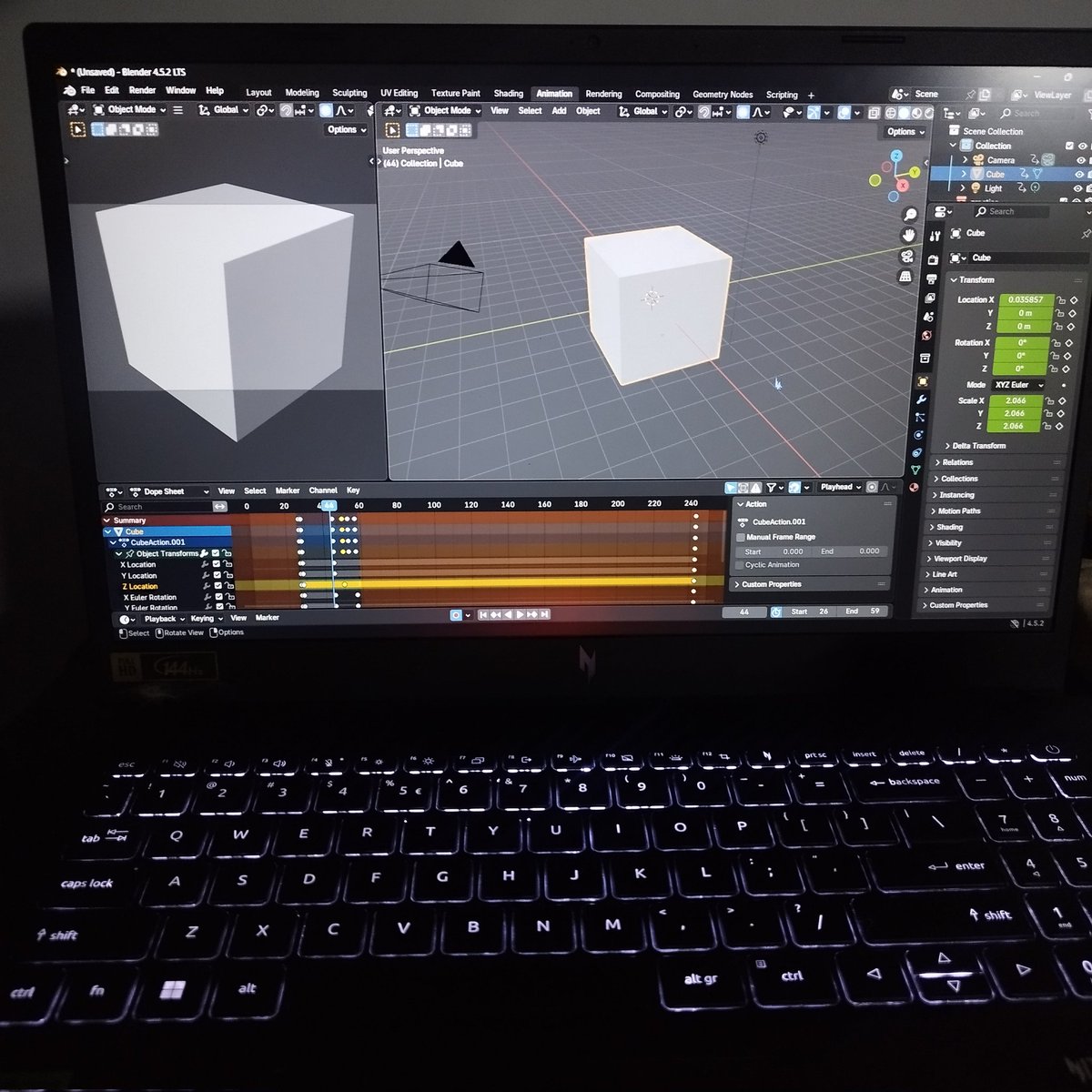Switch perspective/orthographic grid icon
1092x1092 pixels.
click(906, 278)
